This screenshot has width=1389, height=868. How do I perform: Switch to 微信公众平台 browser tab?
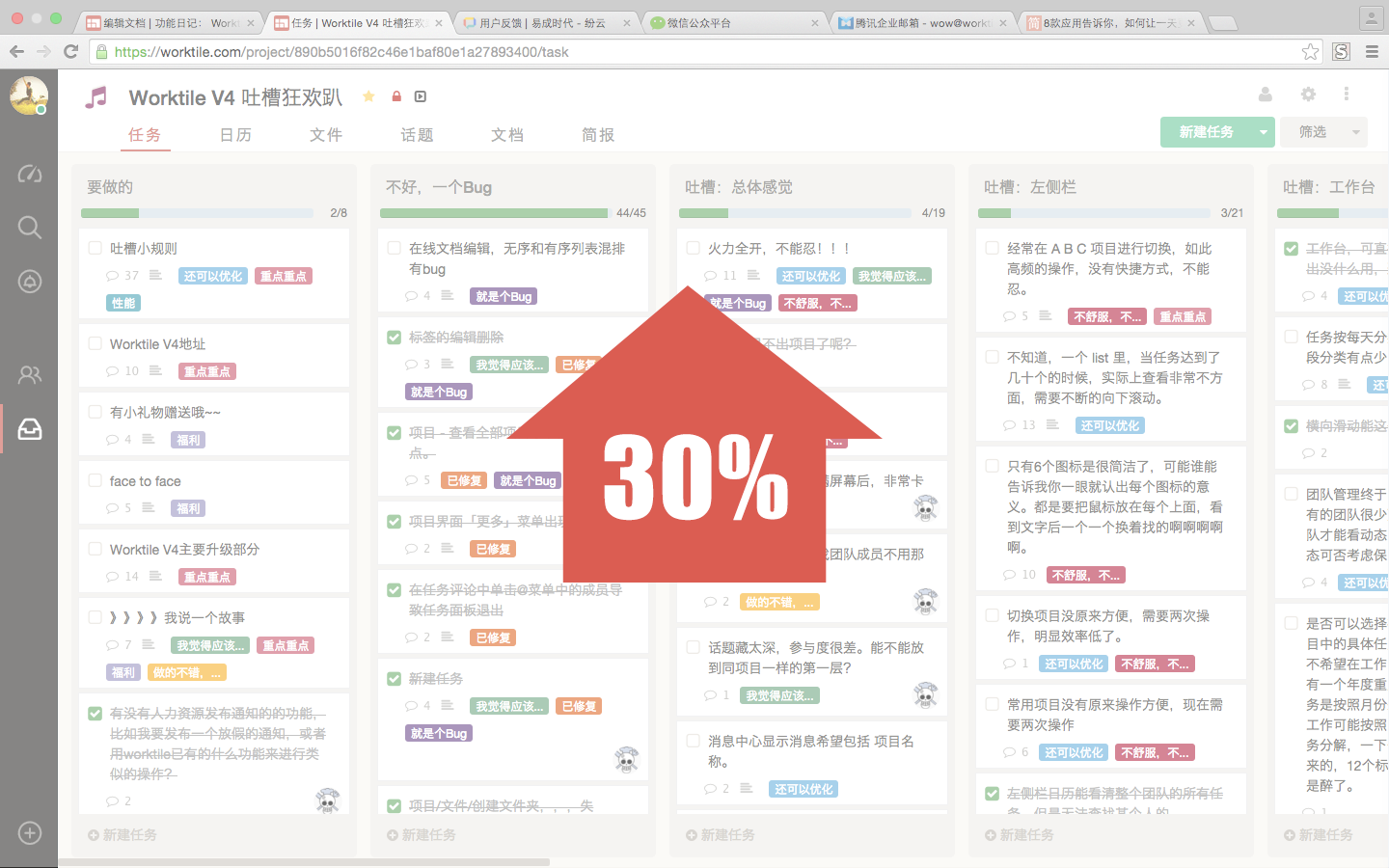735,22
